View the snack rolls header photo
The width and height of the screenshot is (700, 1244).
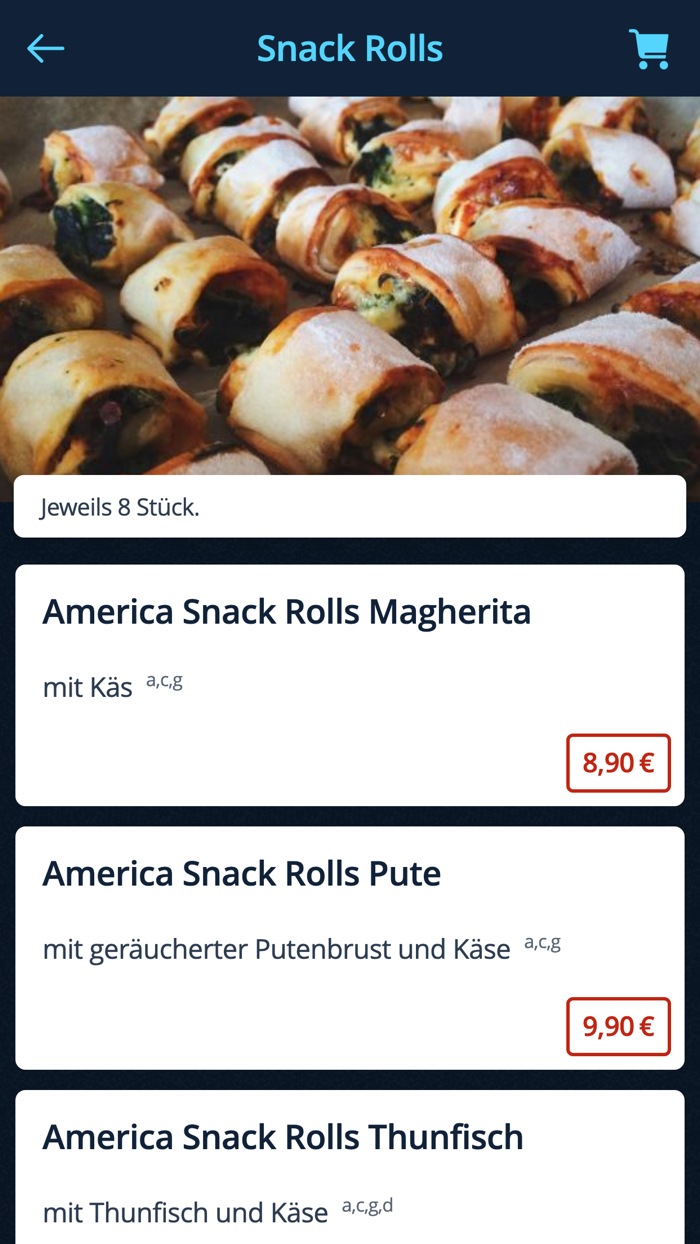[350, 285]
